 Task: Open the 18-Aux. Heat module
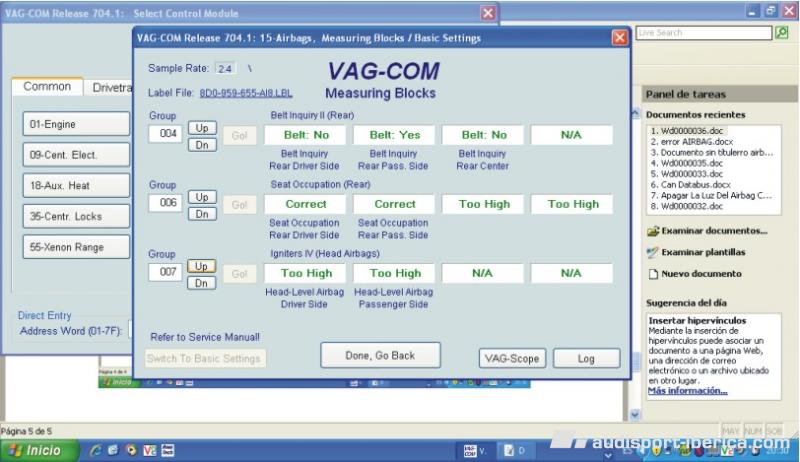pos(76,185)
